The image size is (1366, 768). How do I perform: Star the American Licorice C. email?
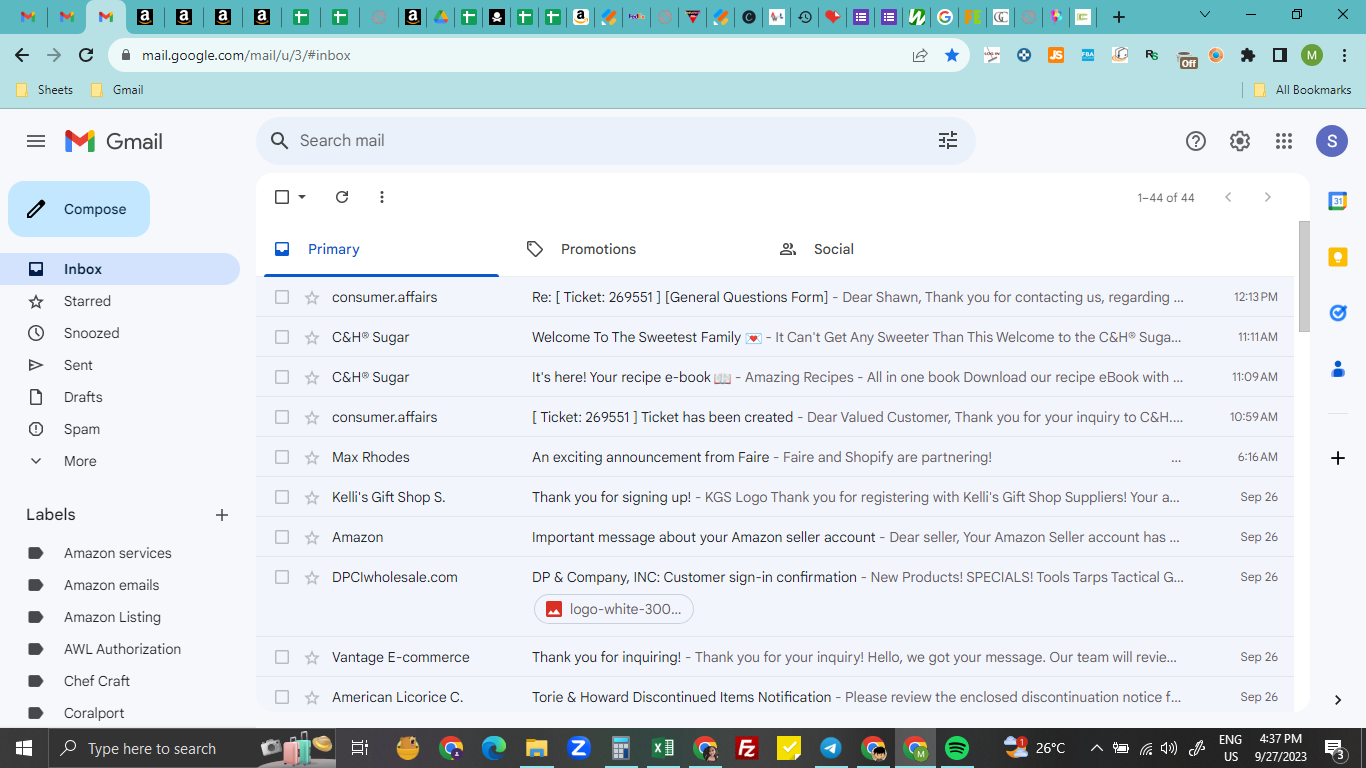click(x=312, y=697)
